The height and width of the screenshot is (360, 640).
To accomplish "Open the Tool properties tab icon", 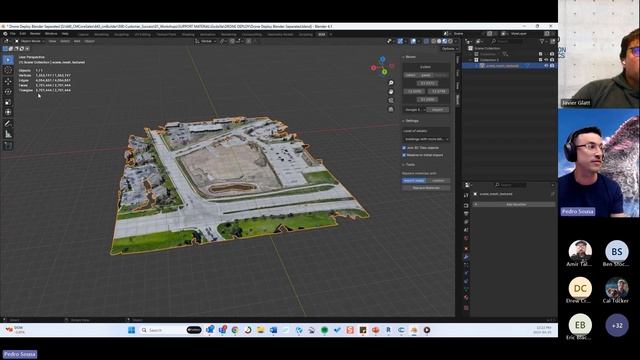I will [466, 196].
